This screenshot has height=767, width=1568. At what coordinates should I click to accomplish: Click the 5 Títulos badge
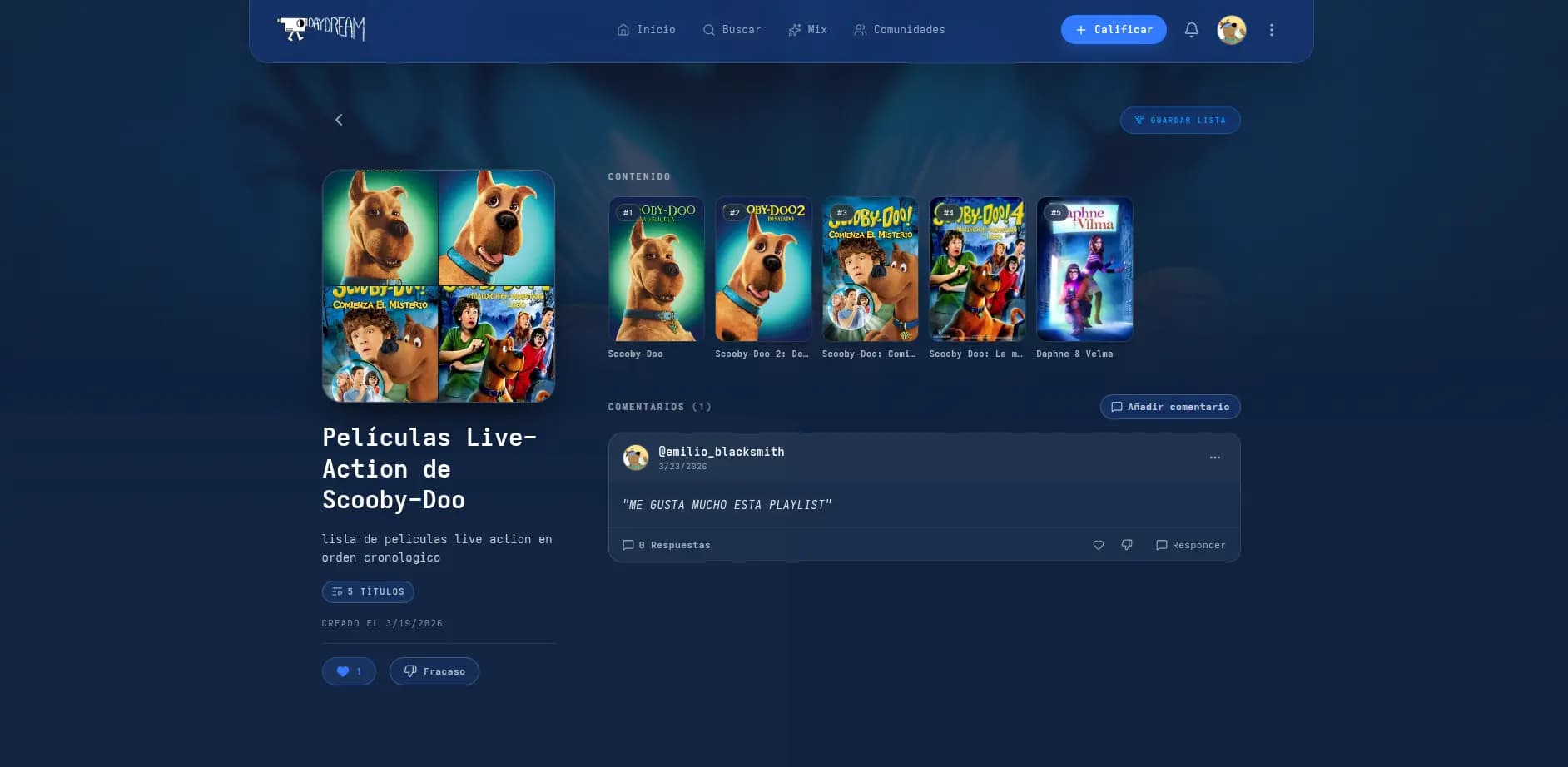click(368, 592)
